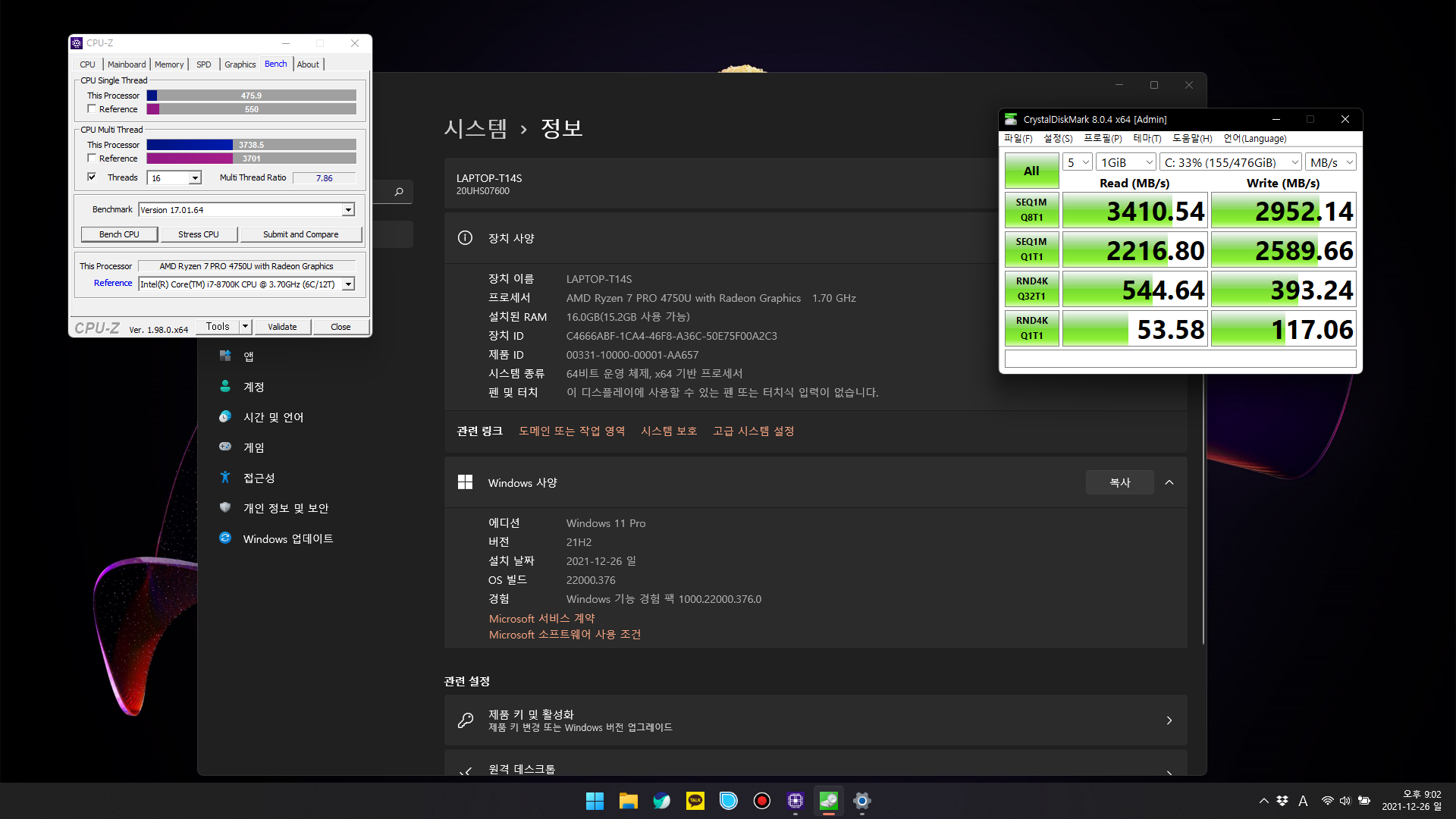Open Apps (앱) in the Settings sidebar

pyautogui.click(x=249, y=356)
